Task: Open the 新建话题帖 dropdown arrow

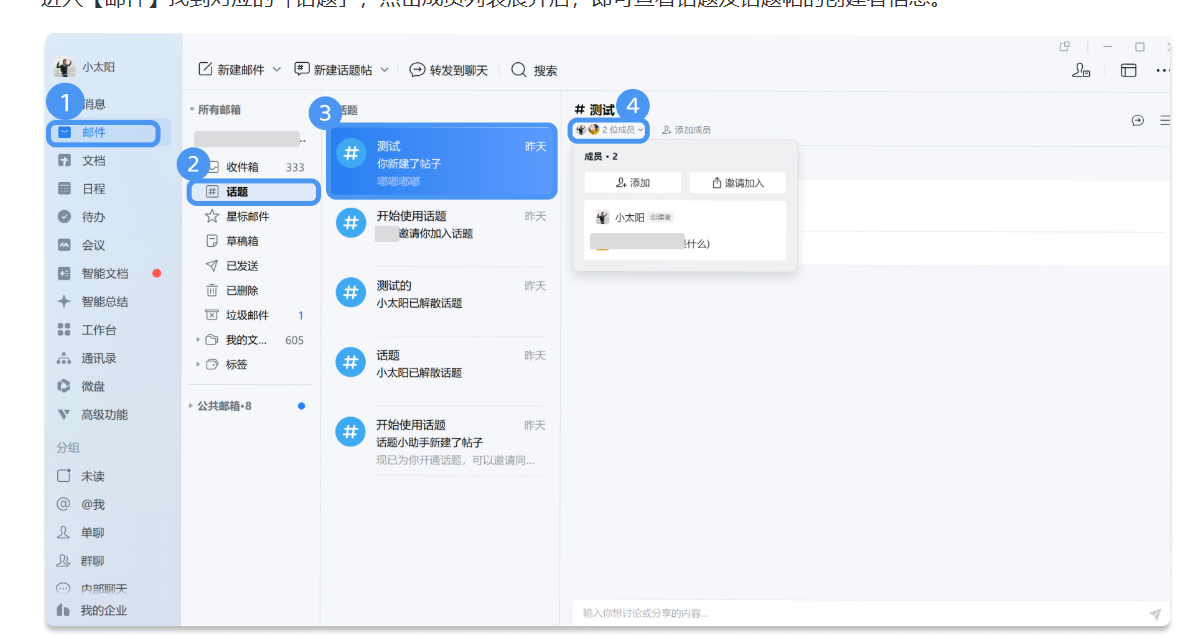Action: coord(385,69)
